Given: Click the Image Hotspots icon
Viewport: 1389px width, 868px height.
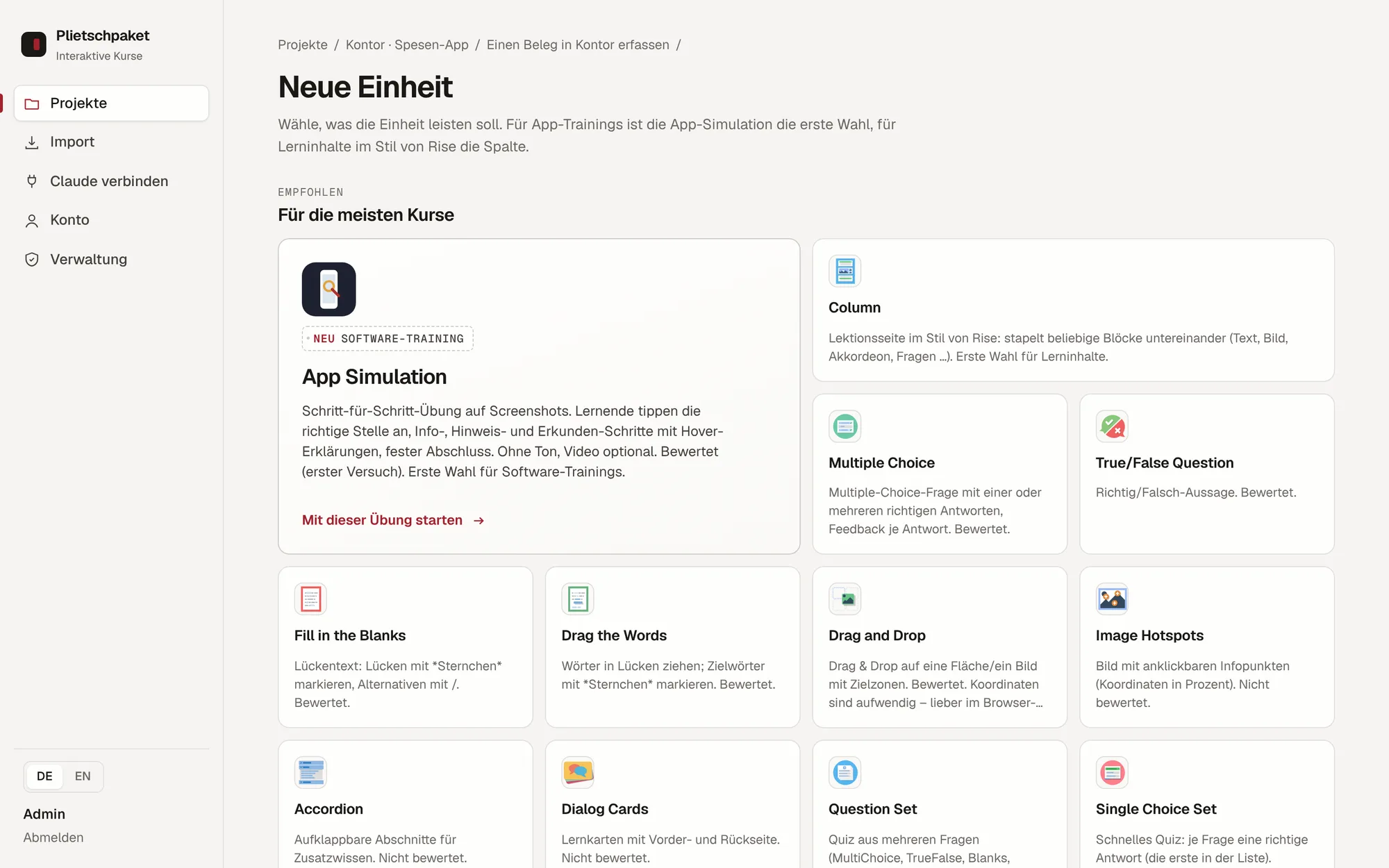Looking at the screenshot, I should pos(1112,599).
